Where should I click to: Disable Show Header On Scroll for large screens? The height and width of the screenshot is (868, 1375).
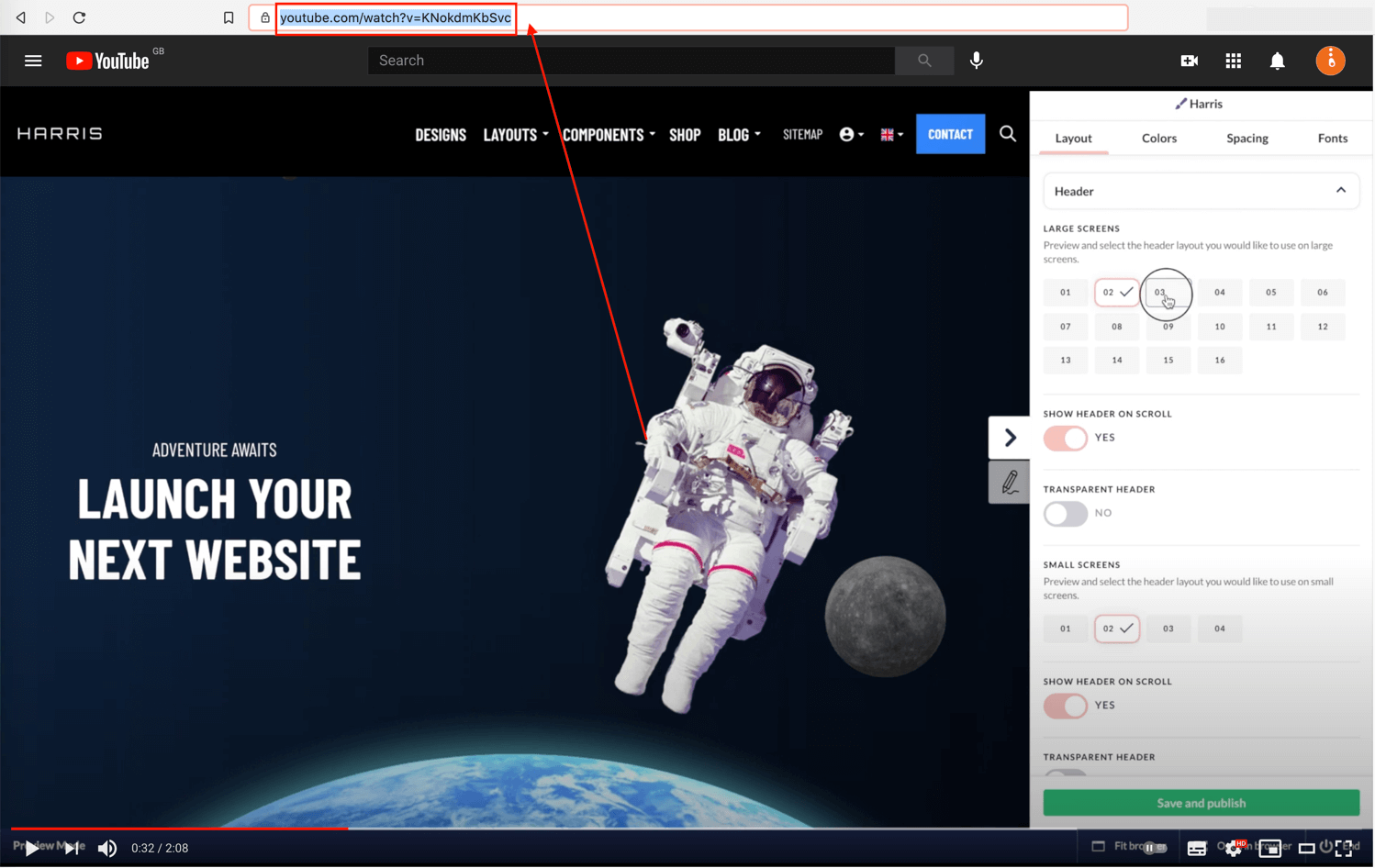tap(1065, 438)
